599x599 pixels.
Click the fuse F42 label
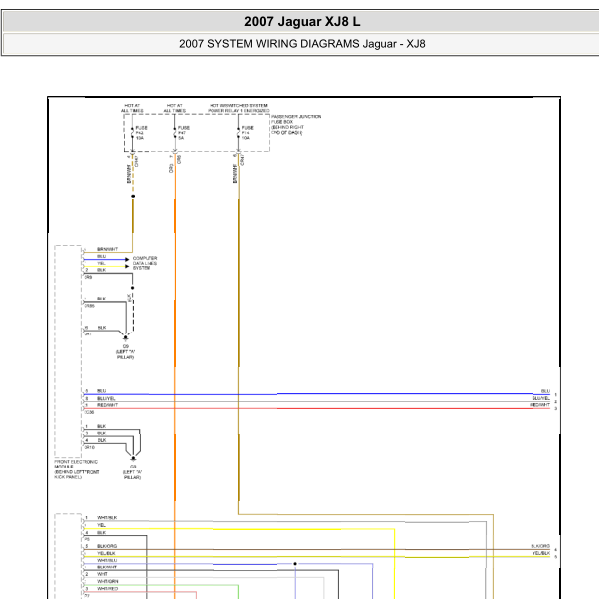tap(140, 133)
